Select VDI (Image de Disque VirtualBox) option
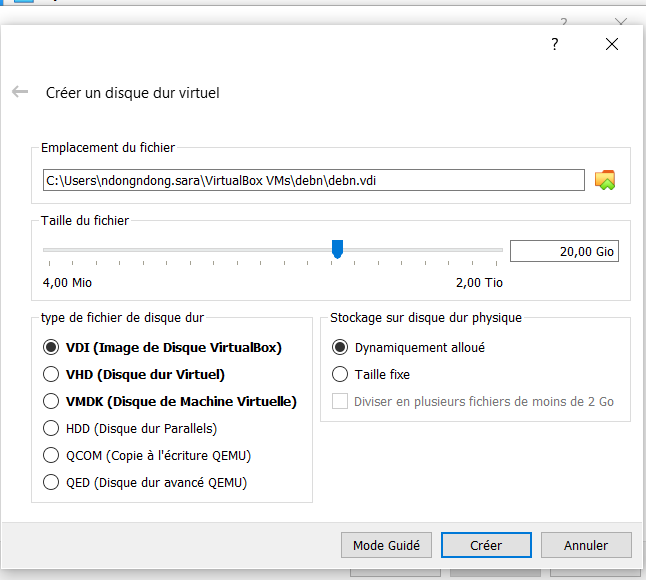The image size is (646, 580). (162, 347)
